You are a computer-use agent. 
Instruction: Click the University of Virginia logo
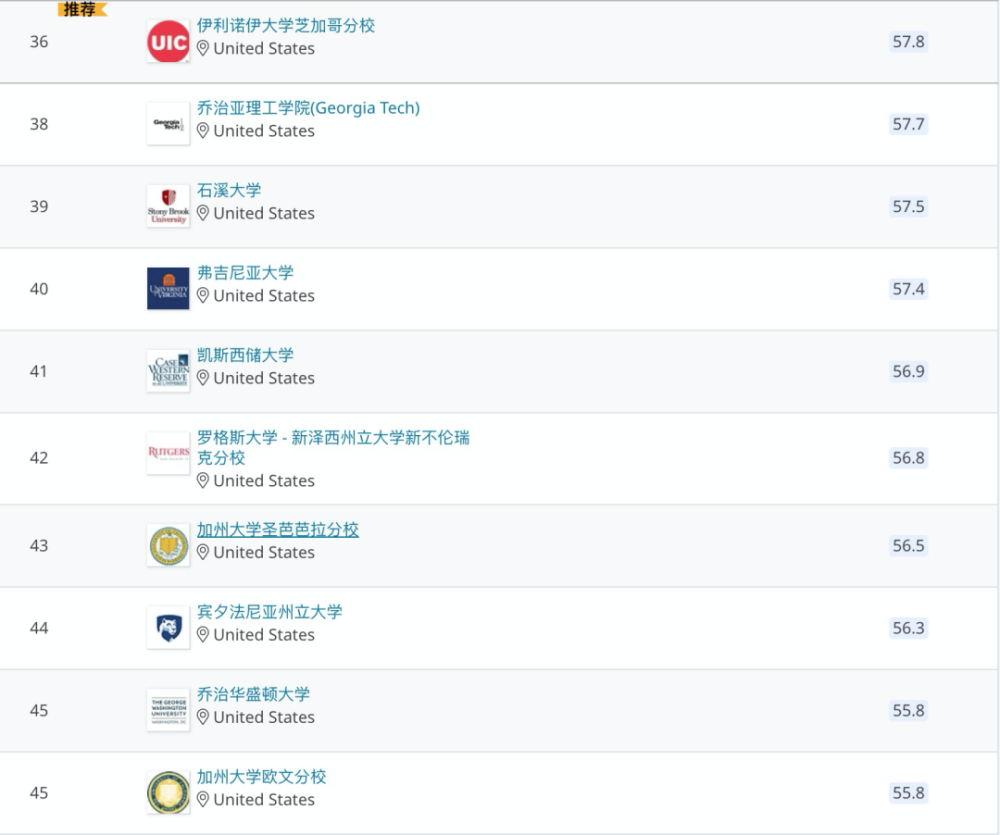point(168,288)
